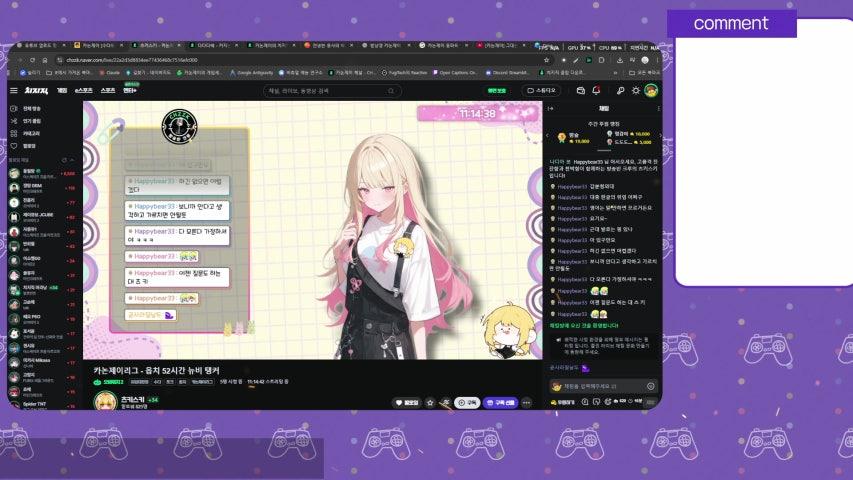Switch to the e스포츠 nav tab
Screen dimensions: 853x480
click(x=83, y=90)
